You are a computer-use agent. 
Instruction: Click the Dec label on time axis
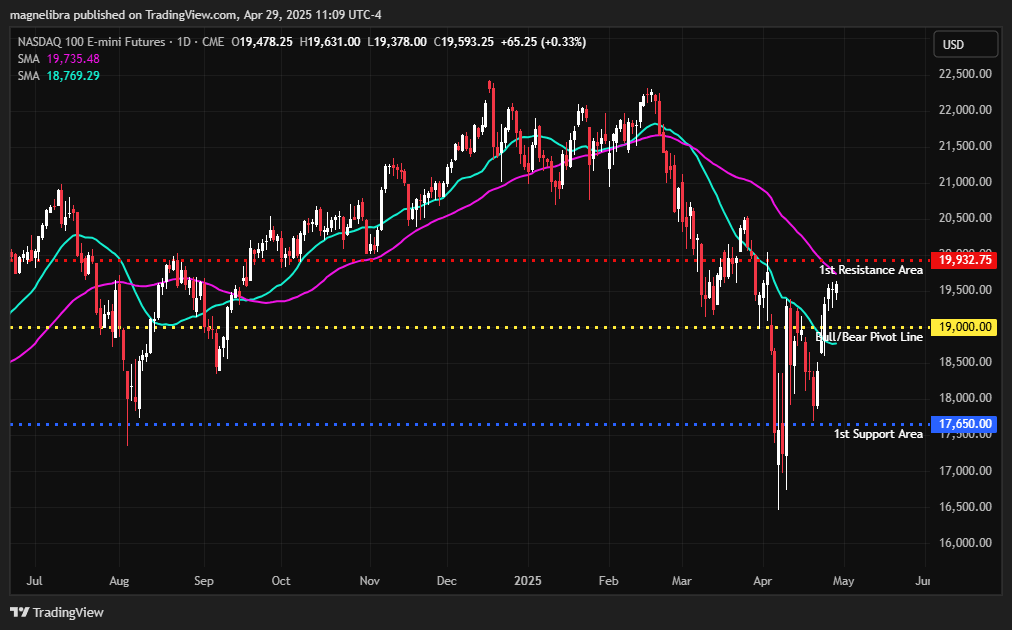click(x=447, y=581)
